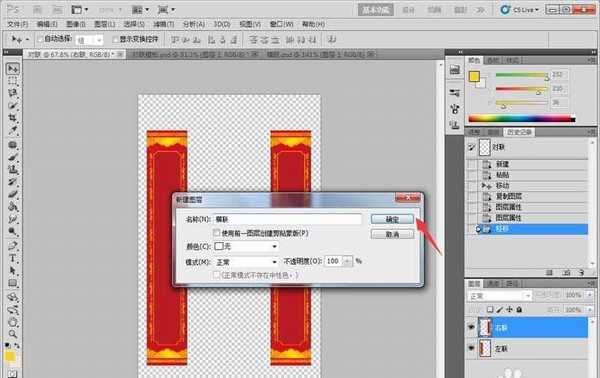This screenshot has height=378, width=600.
Task: Select the Dodge tool
Action: [x=13, y=231]
